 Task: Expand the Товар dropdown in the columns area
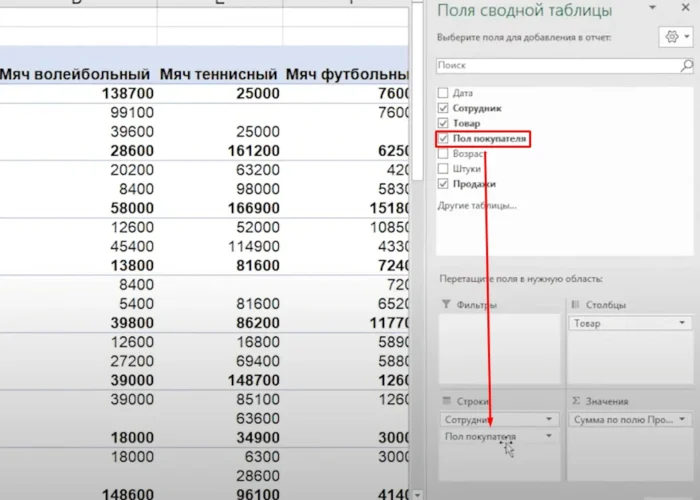click(x=682, y=324)
